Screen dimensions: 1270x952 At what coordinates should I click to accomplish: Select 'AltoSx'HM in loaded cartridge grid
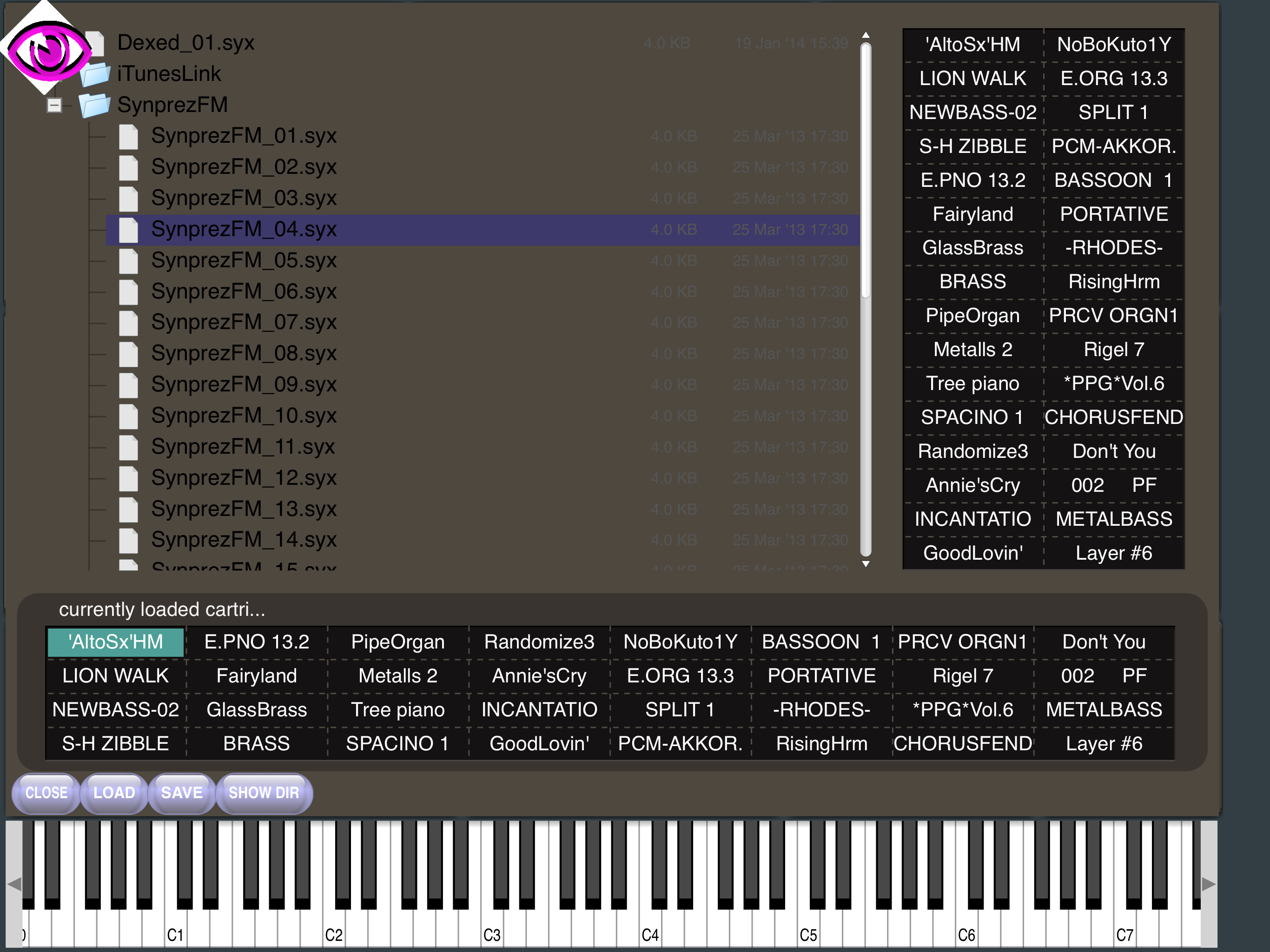point(115,642)
